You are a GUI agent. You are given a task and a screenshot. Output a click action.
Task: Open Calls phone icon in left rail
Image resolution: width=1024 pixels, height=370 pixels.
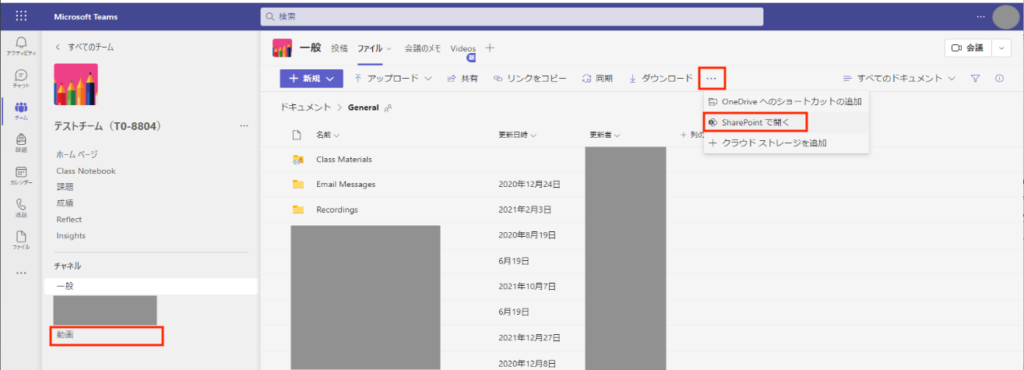[21, 208]
